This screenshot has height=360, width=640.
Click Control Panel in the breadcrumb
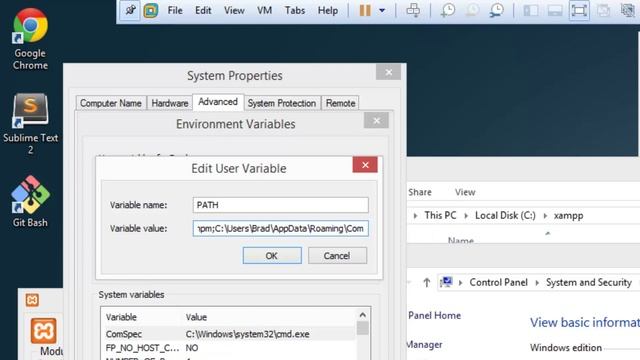pos(498,282)
